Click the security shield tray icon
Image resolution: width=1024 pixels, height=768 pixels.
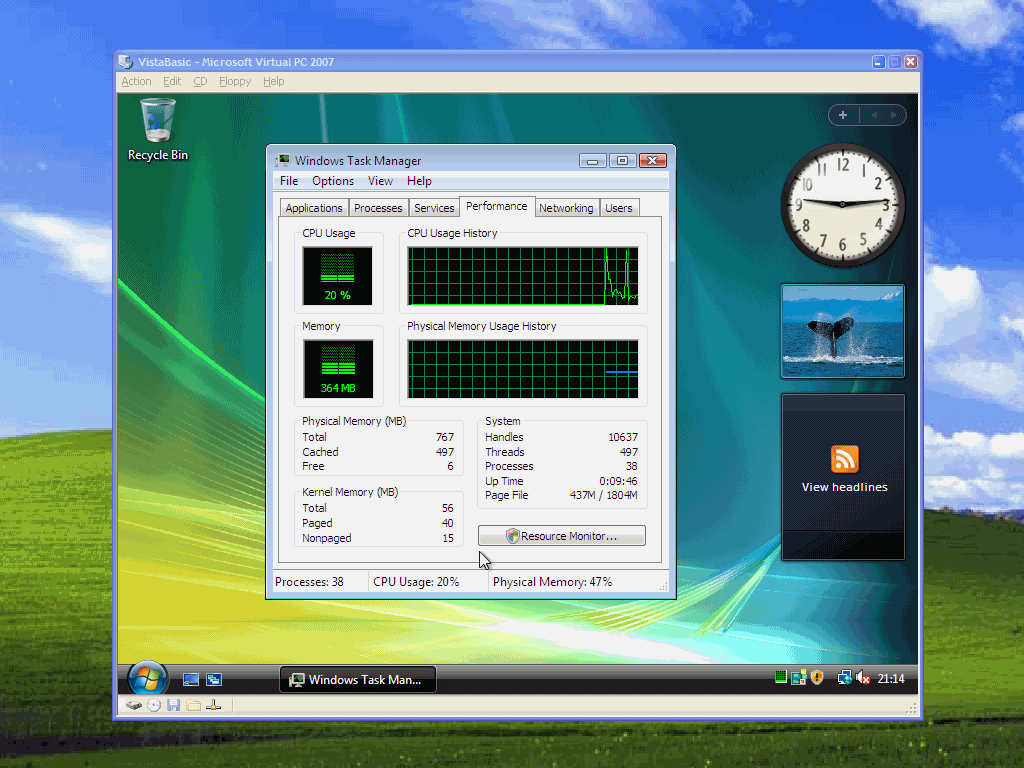(817, 678)
